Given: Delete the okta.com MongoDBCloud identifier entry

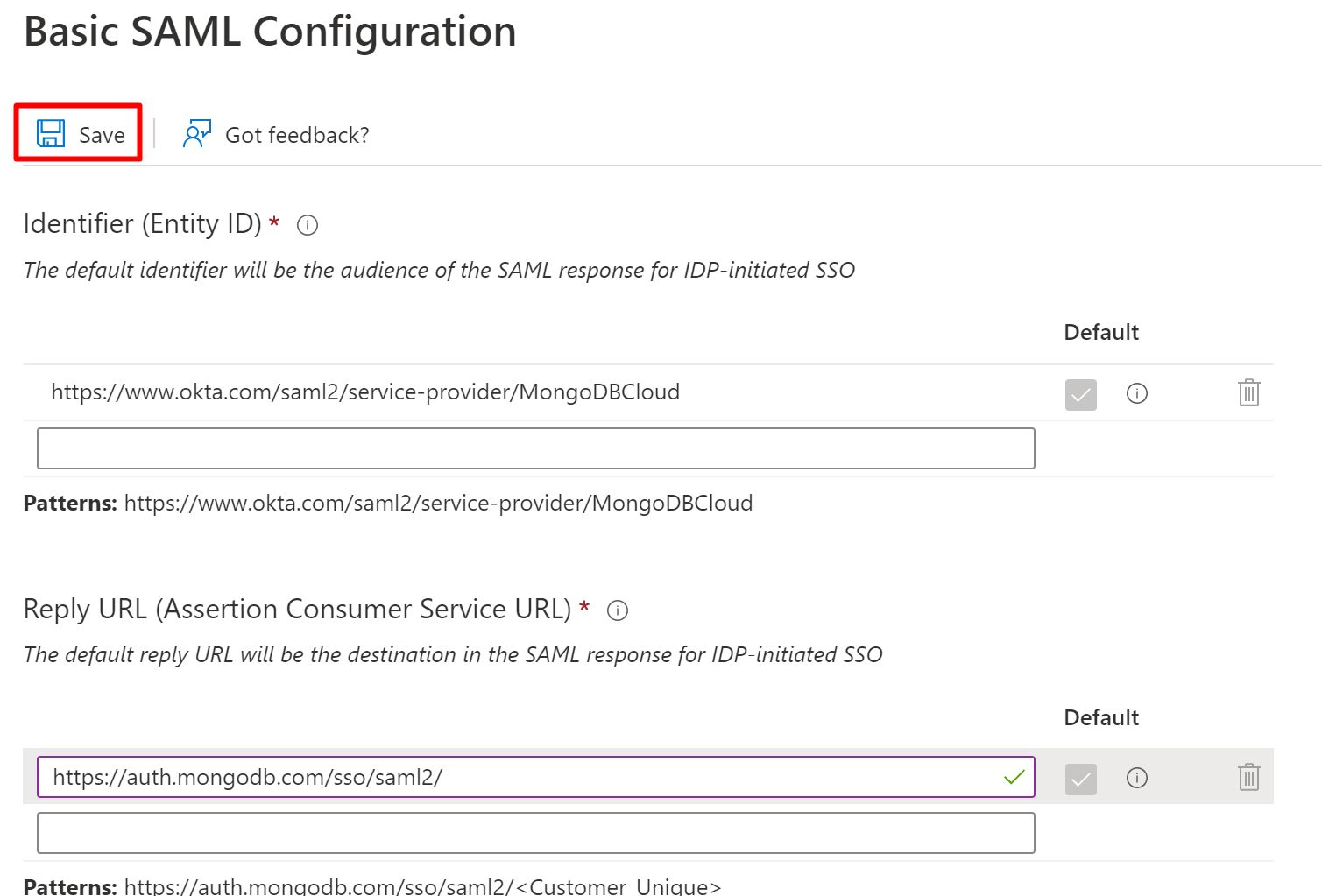Looking at the screenshot, I should point(1248,392).
